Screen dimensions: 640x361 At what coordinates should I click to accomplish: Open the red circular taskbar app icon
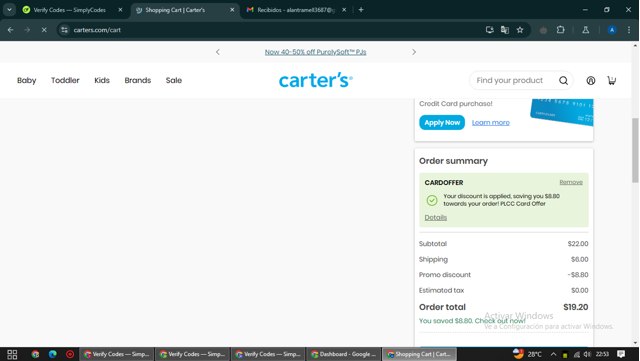70,354
